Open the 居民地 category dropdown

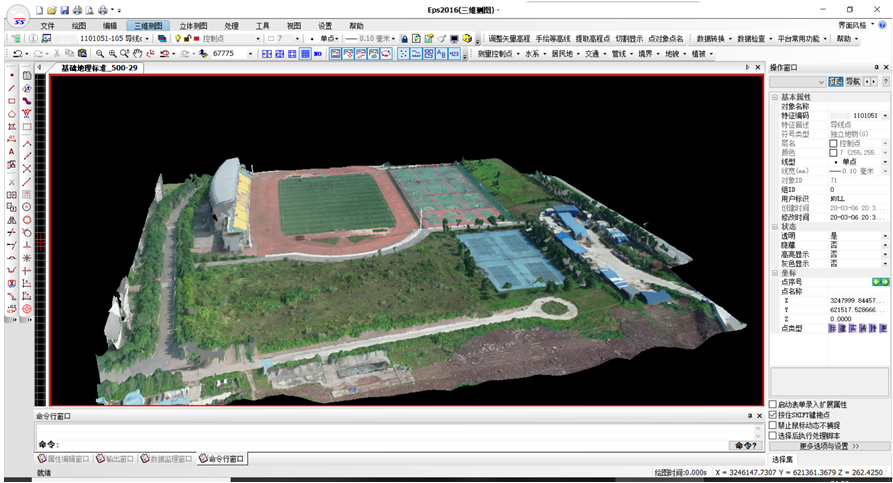point(565,54)
